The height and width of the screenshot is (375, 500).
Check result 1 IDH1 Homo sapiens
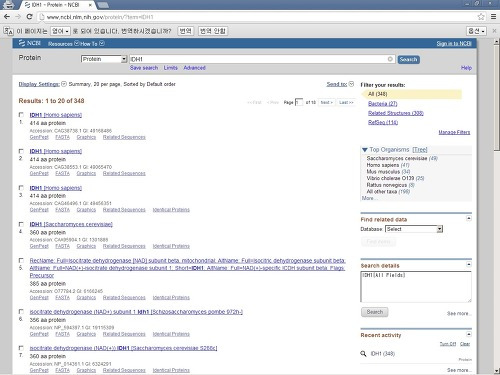click(21, 115)
